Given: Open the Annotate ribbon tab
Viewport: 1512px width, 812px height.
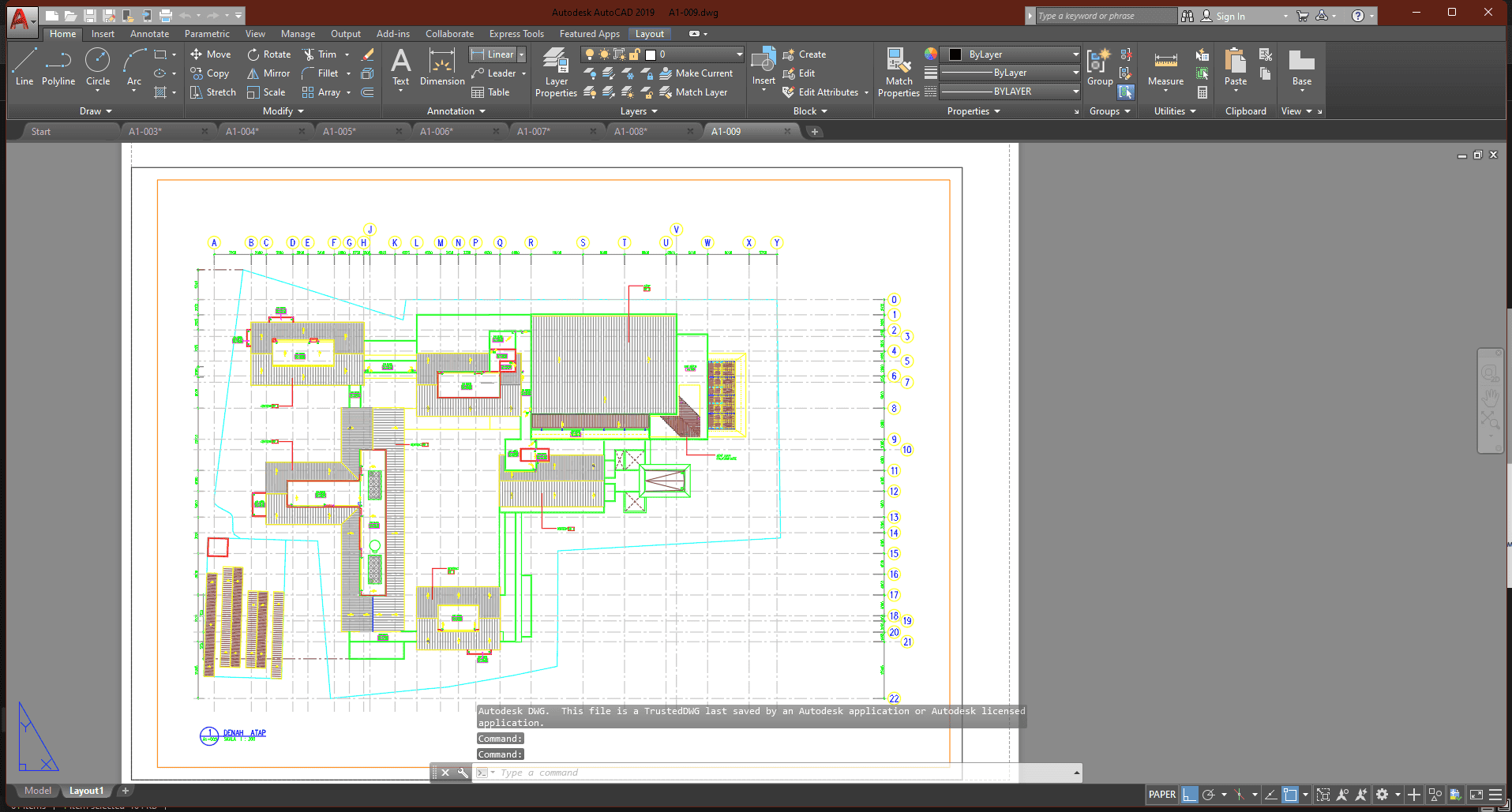Looking at the screenshot, I should [x=149, y=34].
